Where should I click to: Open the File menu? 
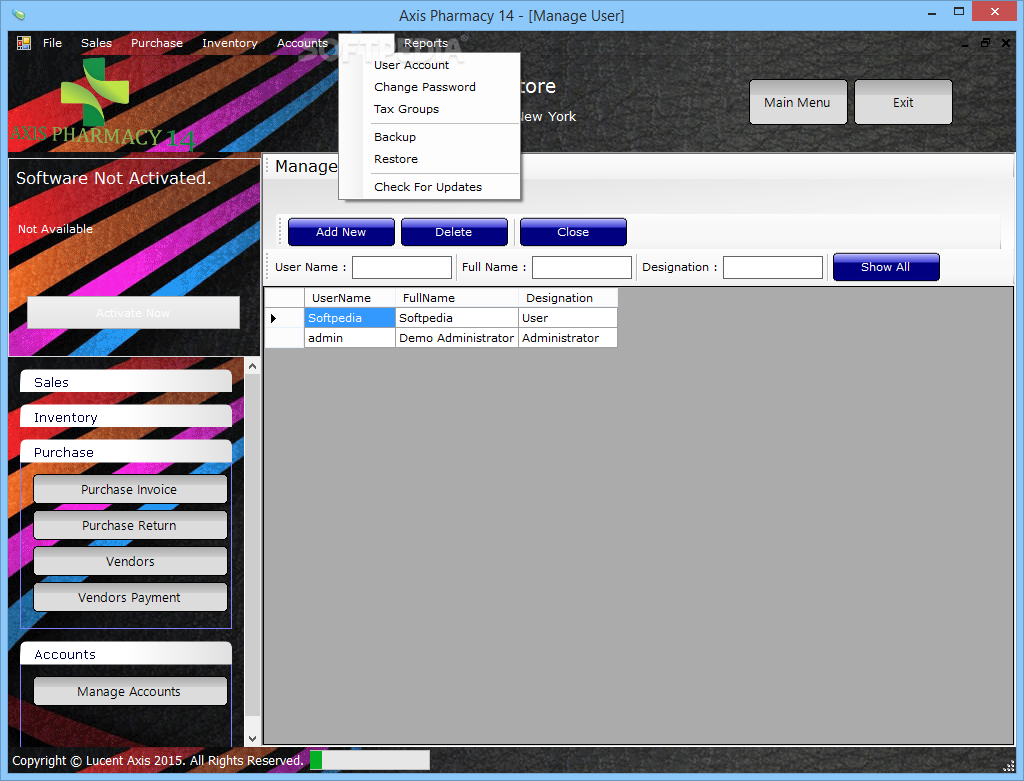click(x=52, y=43)
